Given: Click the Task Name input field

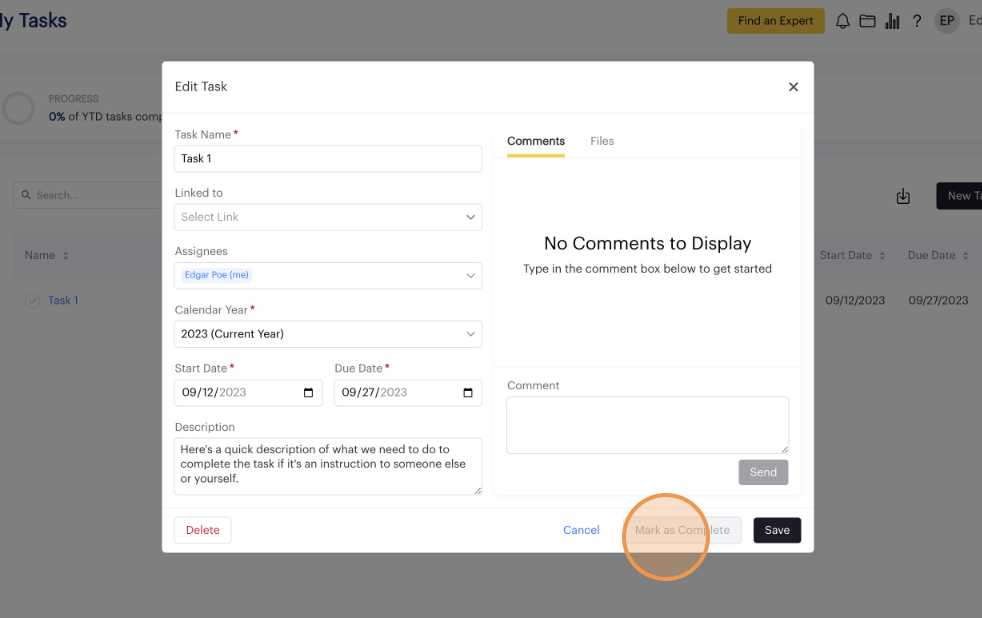Looking at the screenshot, I should coord(328,158).
